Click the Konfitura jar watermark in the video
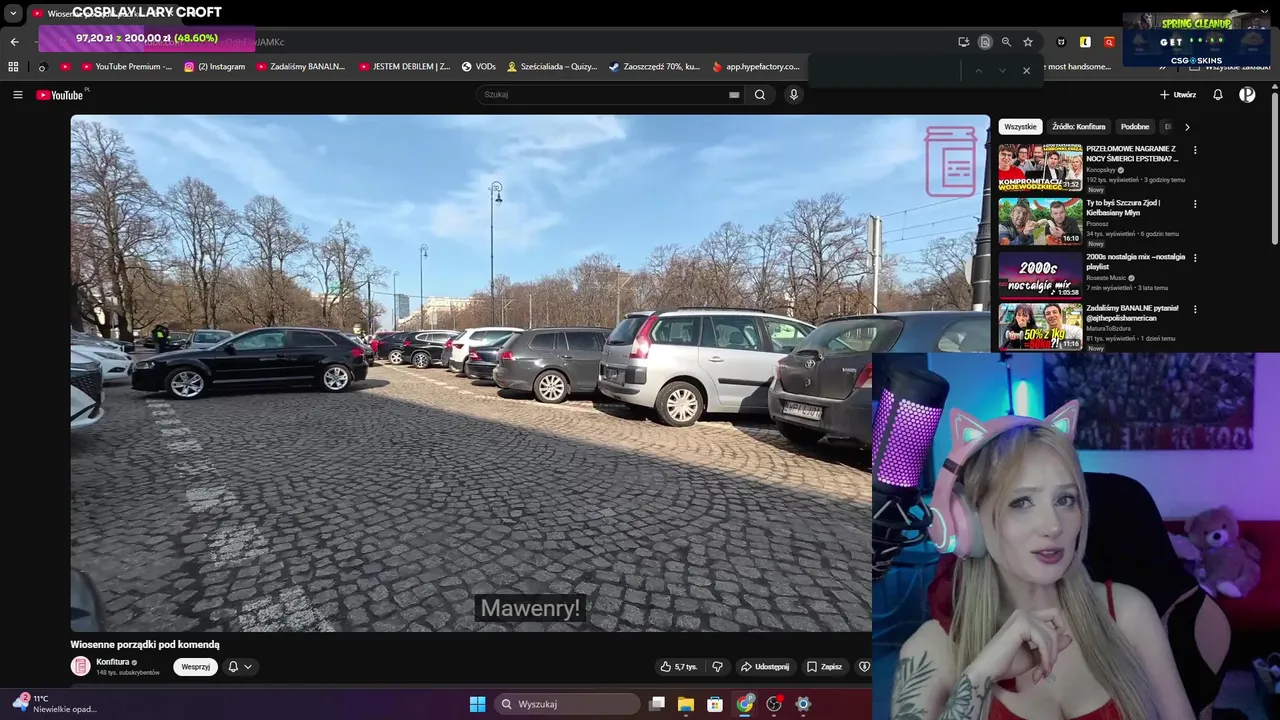Viewport: 1280px width, 720px height. pyautogui.click(x=951, y=161)
